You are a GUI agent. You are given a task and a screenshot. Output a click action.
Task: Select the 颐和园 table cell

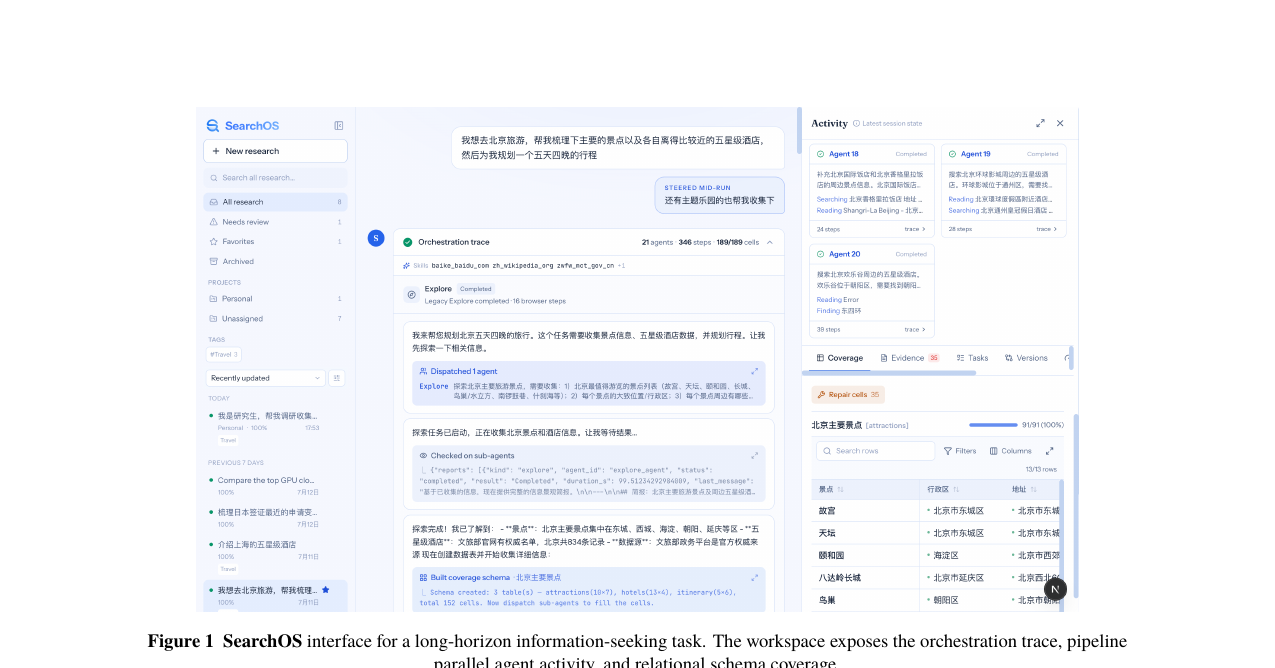865,555
